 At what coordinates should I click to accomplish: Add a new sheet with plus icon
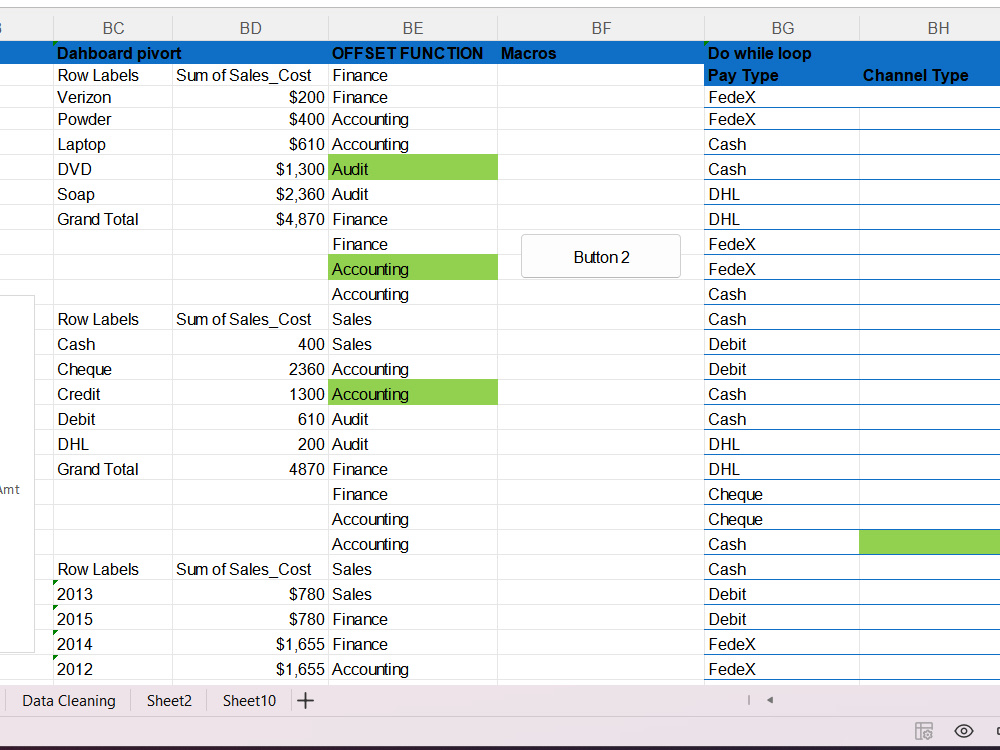[305, 700]
